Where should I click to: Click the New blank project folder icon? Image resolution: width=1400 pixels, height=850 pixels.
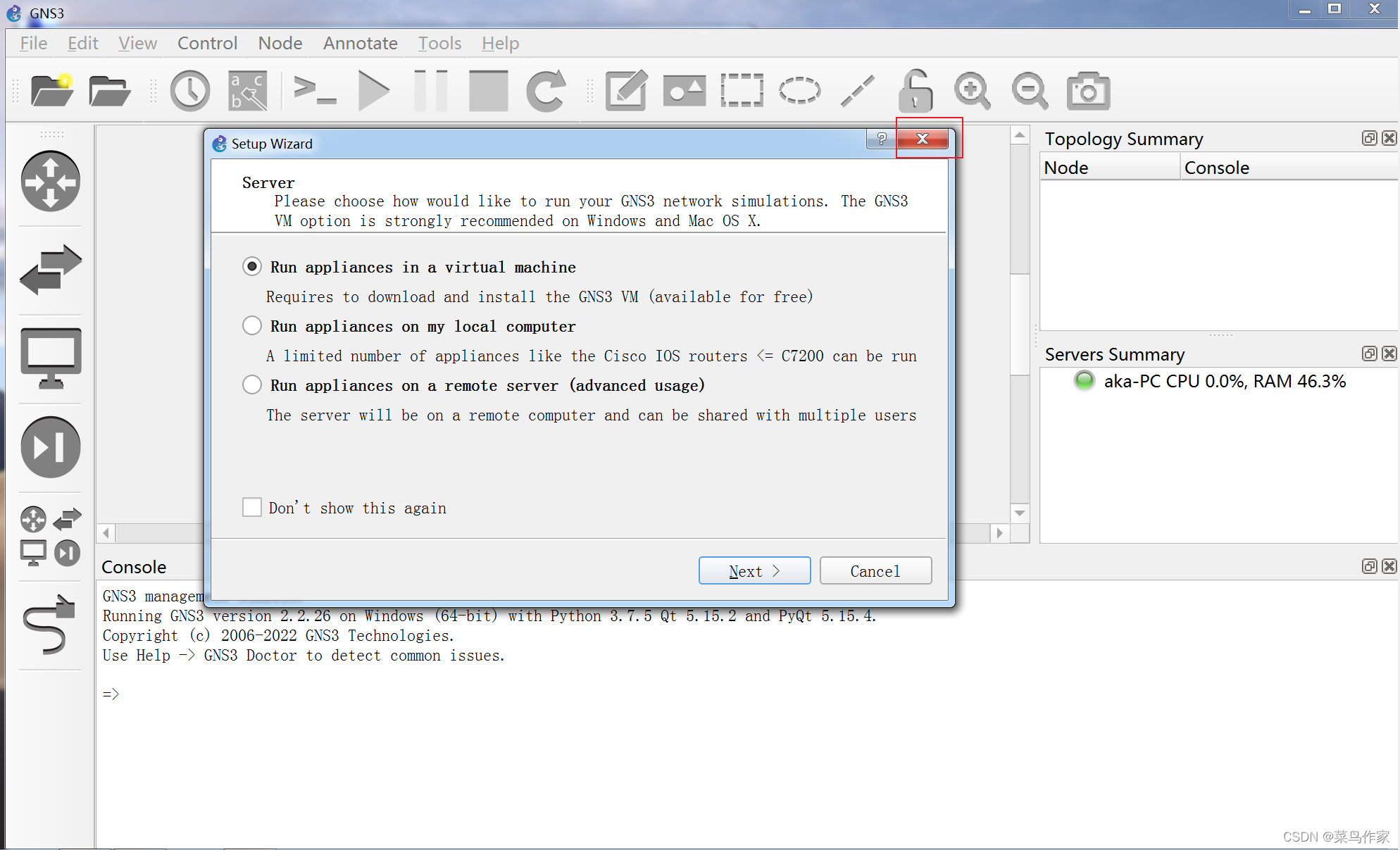52,91
